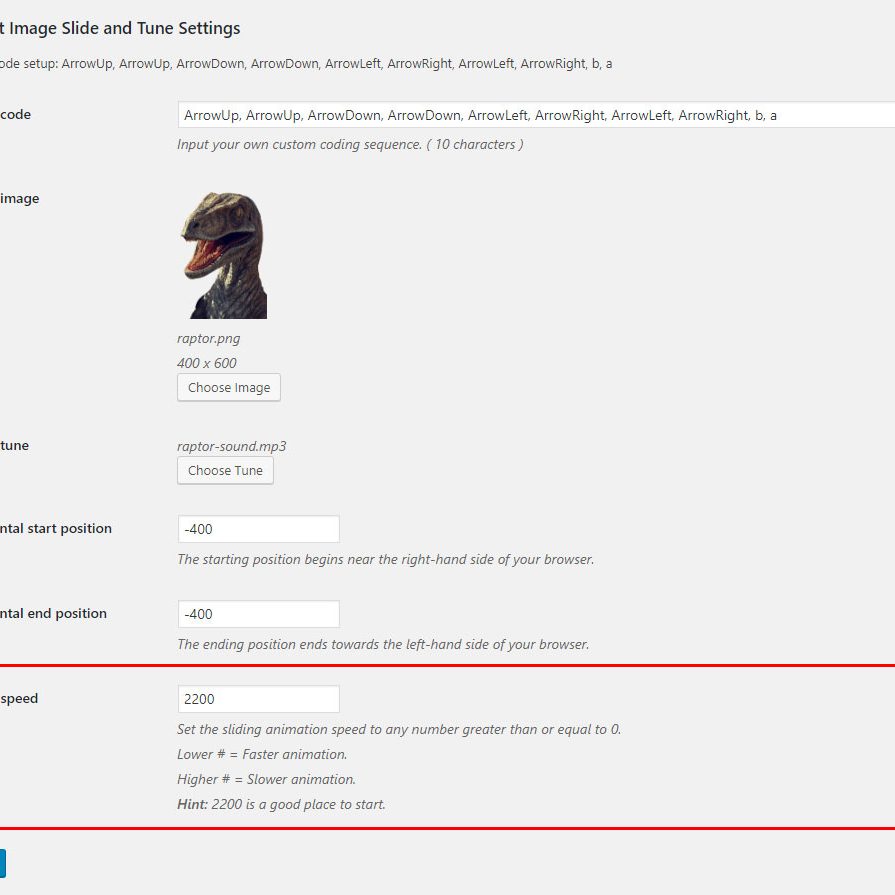This screenshot has height=895, width=895.
Task: Click the start position label
Action: (56, 528)
